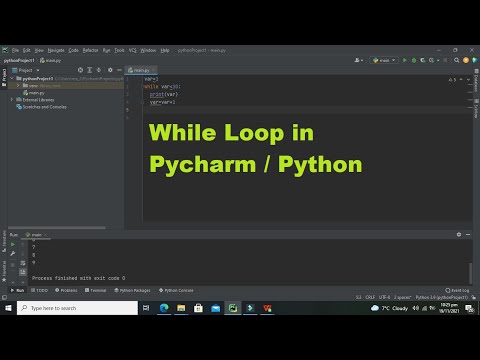This screenshot has width=480, height=360.
Task: Click the Python interpreter status bar widget
Action: 442,297
